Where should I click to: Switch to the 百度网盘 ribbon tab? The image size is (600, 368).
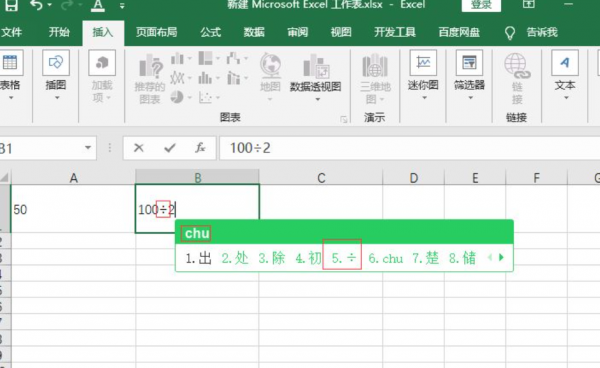click(x=459, y=32)
